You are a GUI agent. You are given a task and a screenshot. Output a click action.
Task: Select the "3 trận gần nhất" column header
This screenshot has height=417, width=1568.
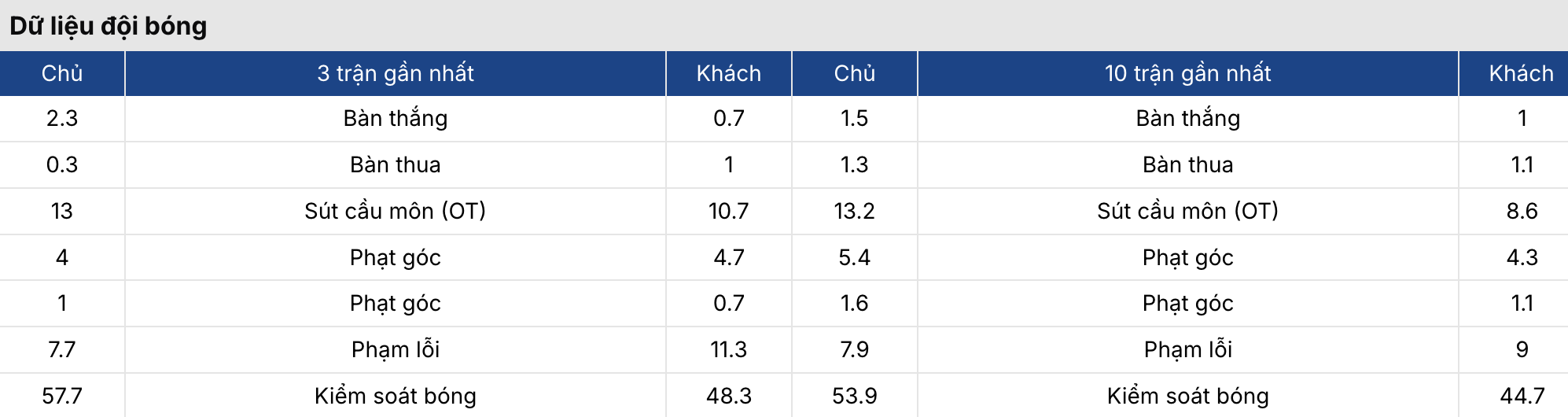[x=396, y=73]
